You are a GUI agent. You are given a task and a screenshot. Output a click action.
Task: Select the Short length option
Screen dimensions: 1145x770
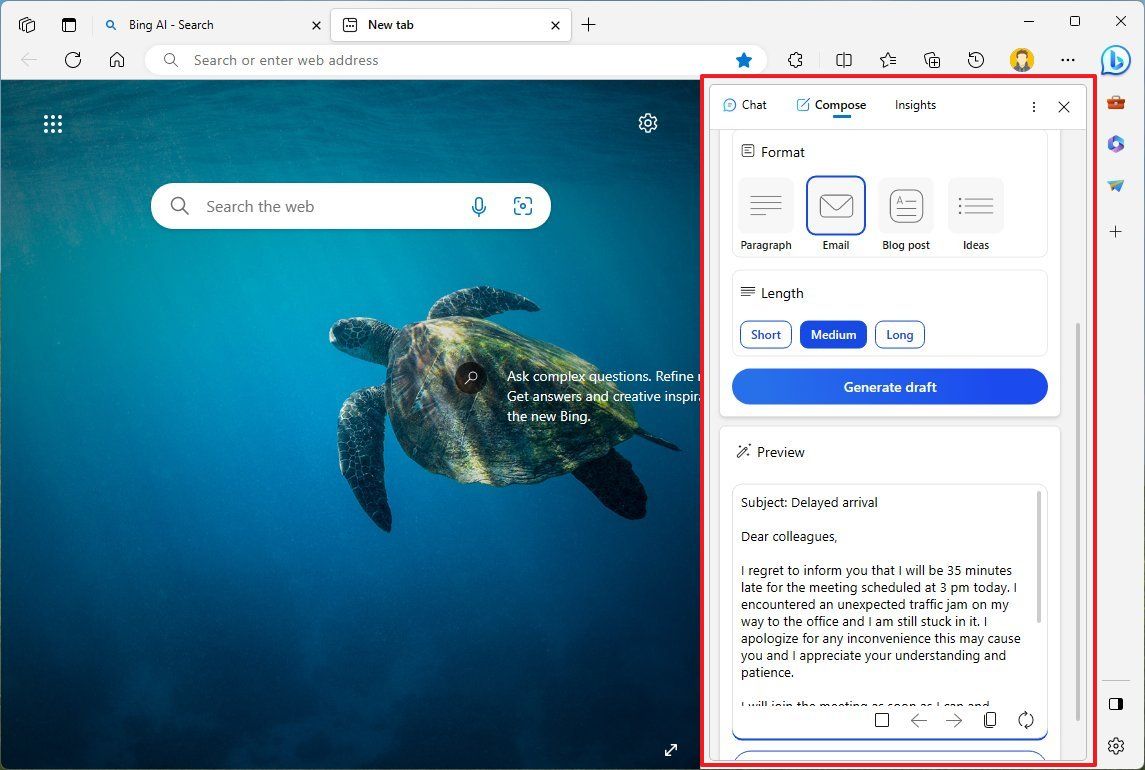[x=765, y=334]
